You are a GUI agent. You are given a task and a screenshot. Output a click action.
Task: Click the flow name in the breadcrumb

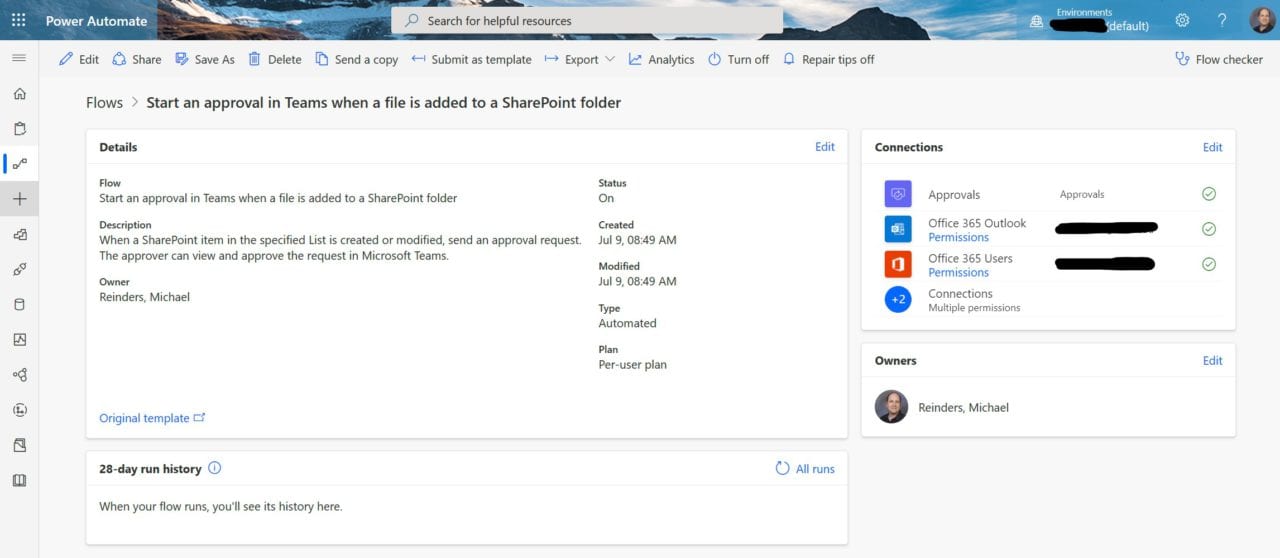pos(383,102)
